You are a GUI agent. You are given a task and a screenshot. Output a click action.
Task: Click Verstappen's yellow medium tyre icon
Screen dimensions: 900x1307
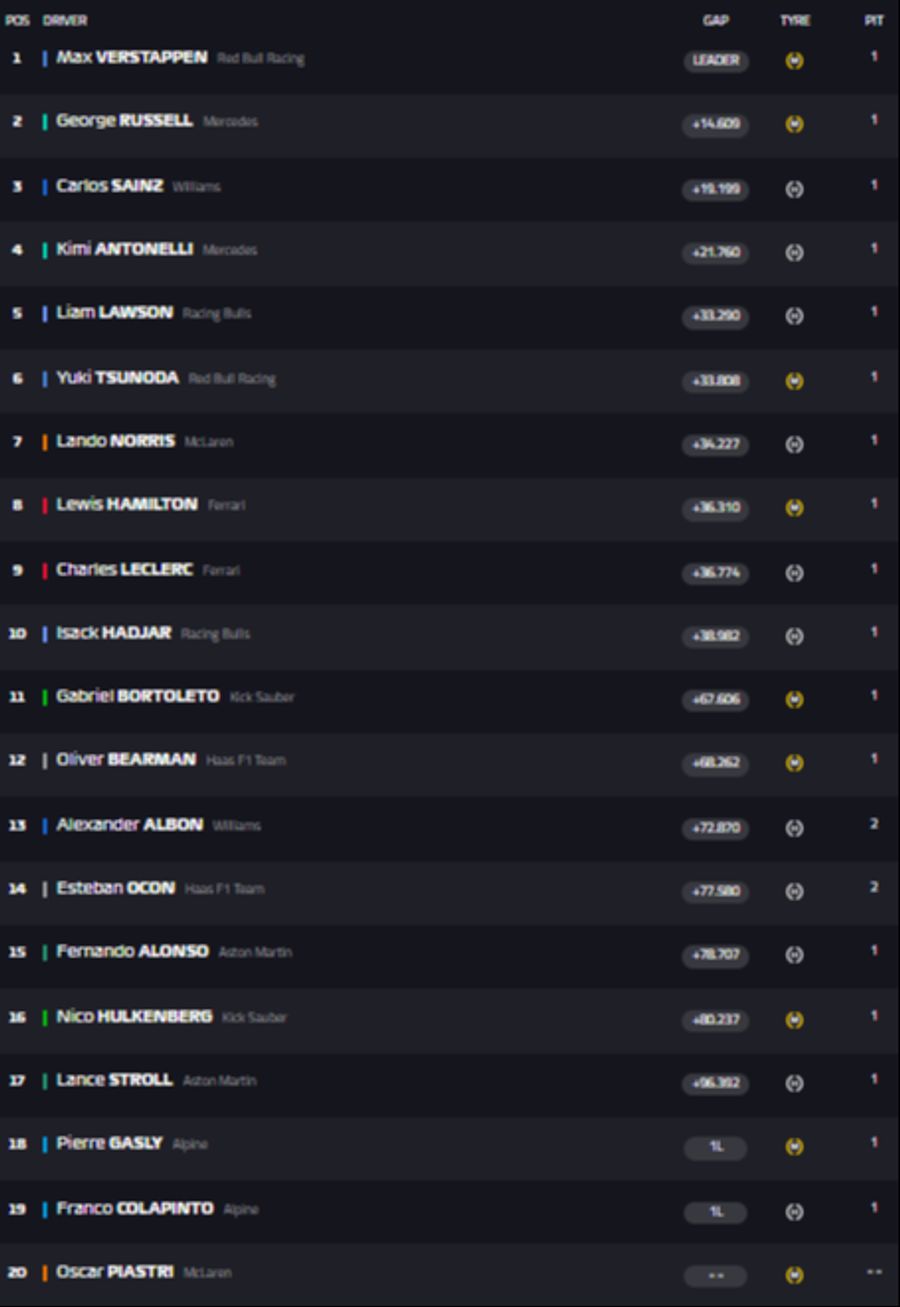(794, 61)
